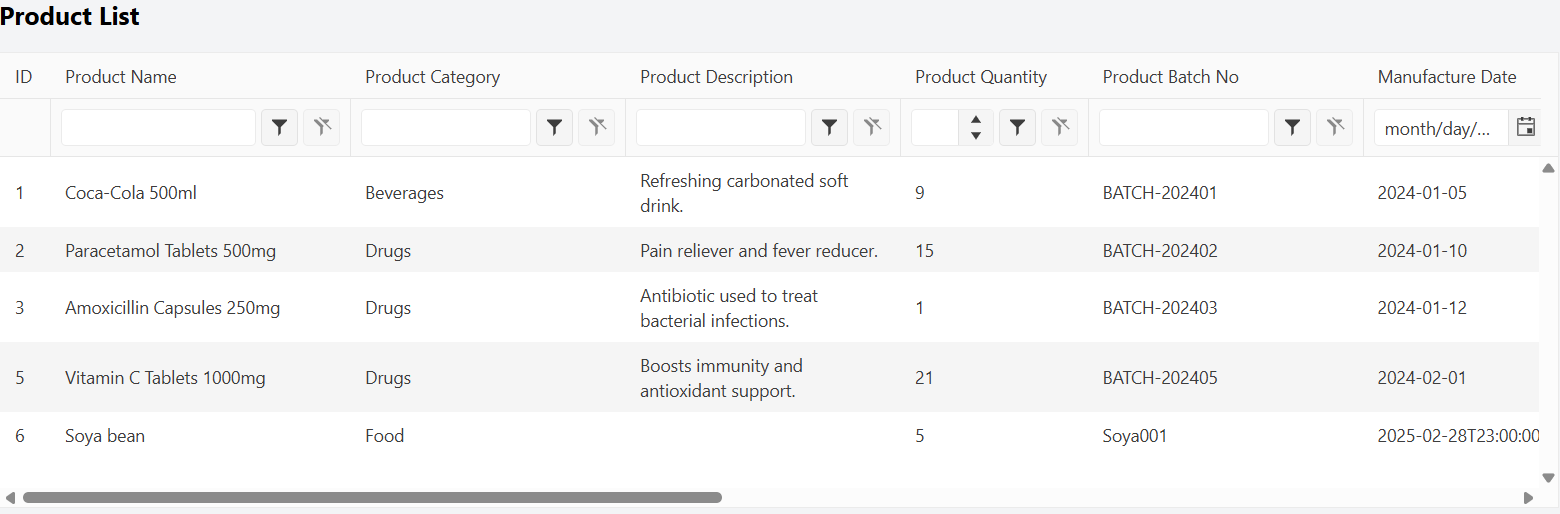The image size is (1560, 514).
Task: Open the Product Quantity filter operator menu
Action: click(x=1018, y=127)
